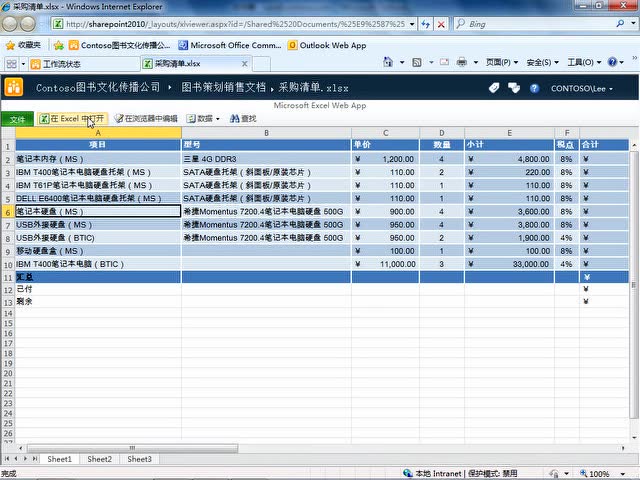Switch to the Sheet3 tab
640x480 pixels.
[139, 459]
